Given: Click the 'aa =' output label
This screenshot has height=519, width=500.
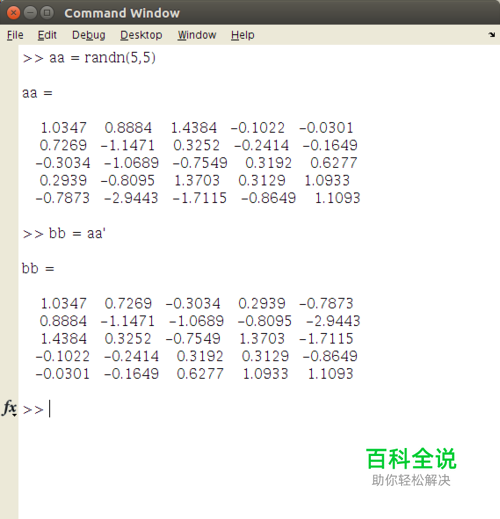Looking at the screenshot, I should (x=37, y=93).
